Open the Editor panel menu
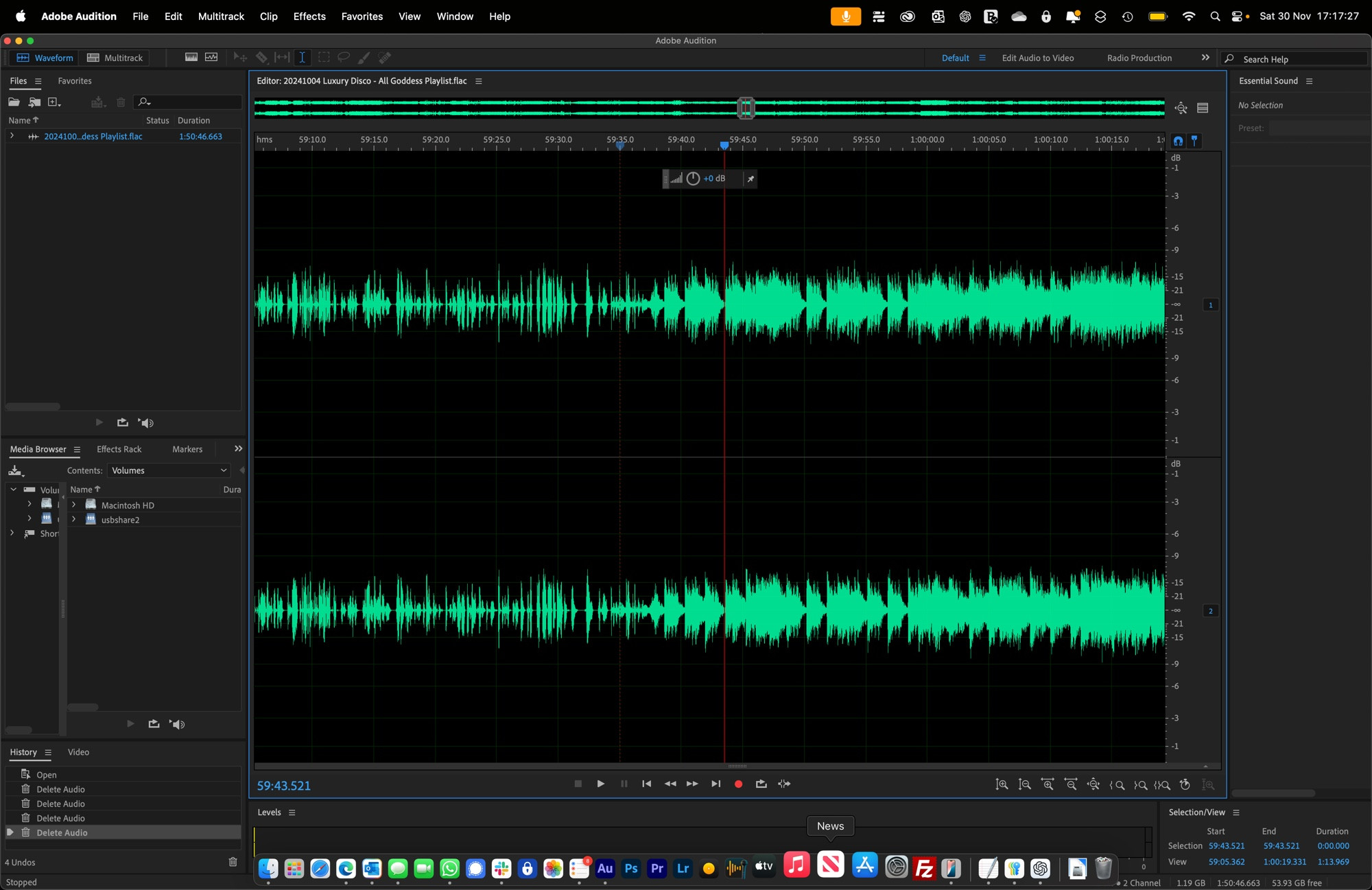The image size is (1372, 890). tap(479, 81)
